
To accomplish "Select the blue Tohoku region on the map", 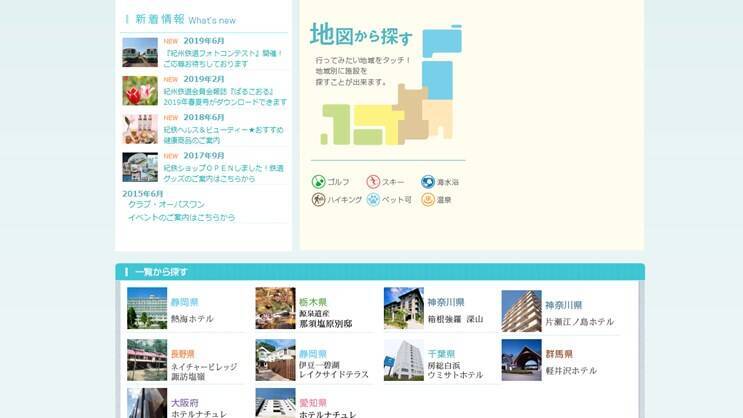I will [437, 81].
